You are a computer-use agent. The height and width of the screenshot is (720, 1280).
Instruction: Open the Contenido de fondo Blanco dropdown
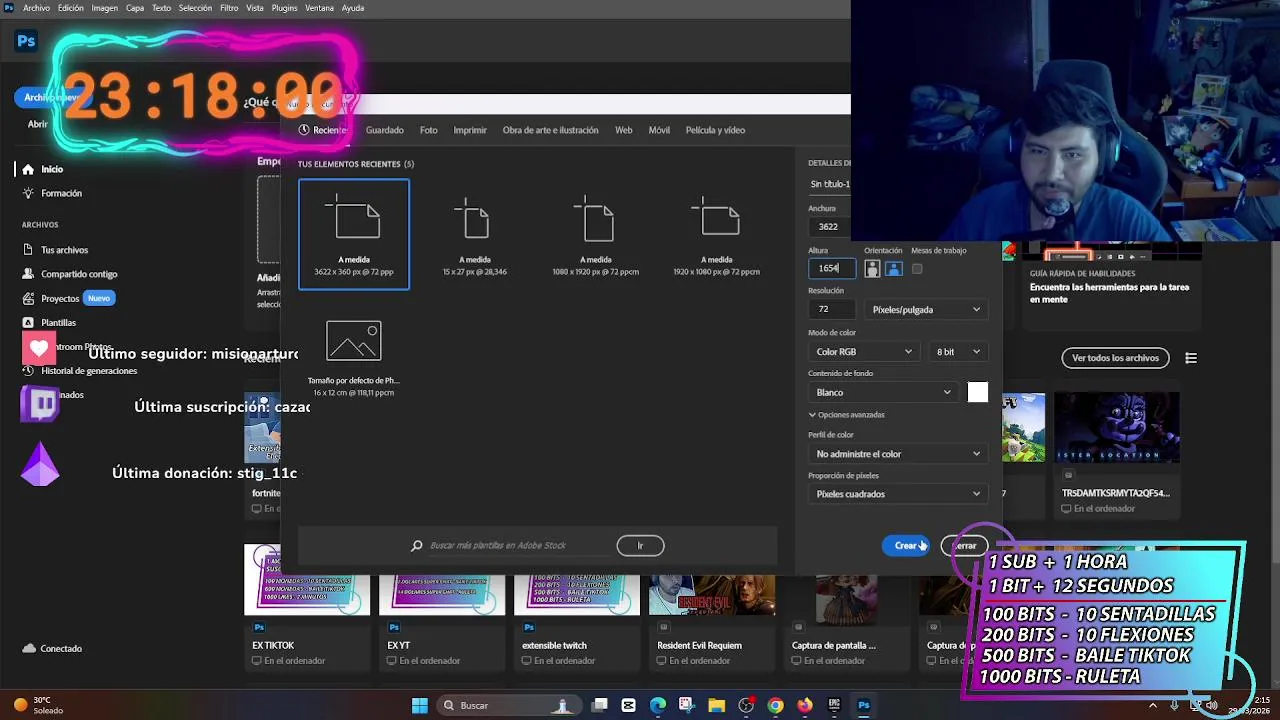point(883,392)
